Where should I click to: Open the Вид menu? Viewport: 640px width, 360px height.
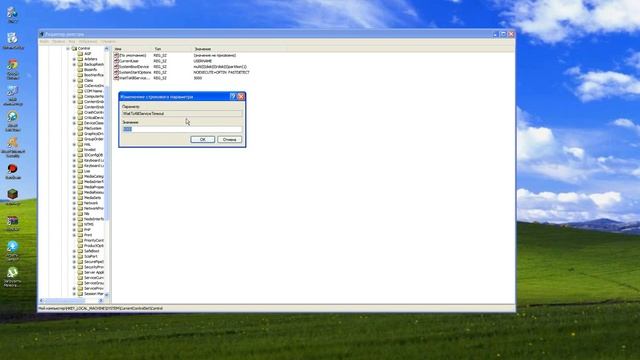point(72,42)
